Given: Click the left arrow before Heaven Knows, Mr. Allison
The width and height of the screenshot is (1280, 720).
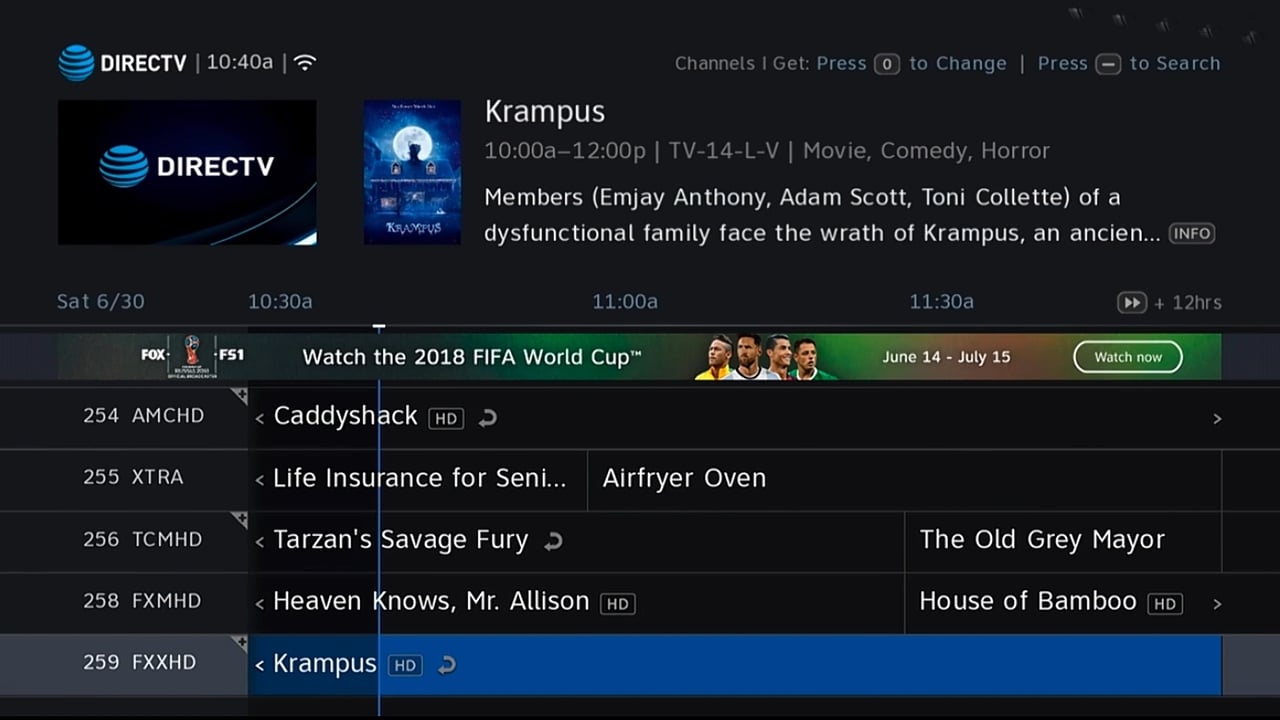Looking at the screenshot, I should [x=259, y=604].
